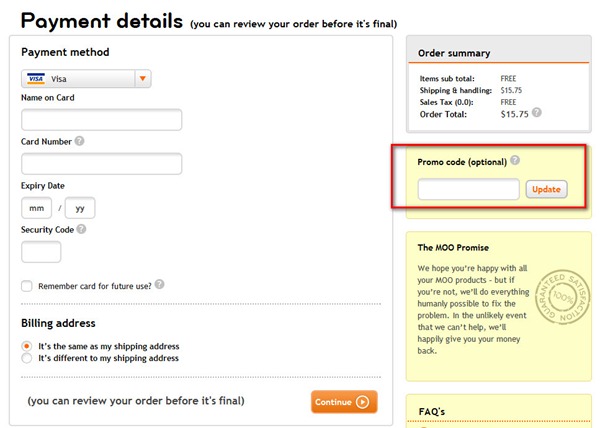
Task: Enable Remember card for future use checkbox
Action: pos(27,286)
